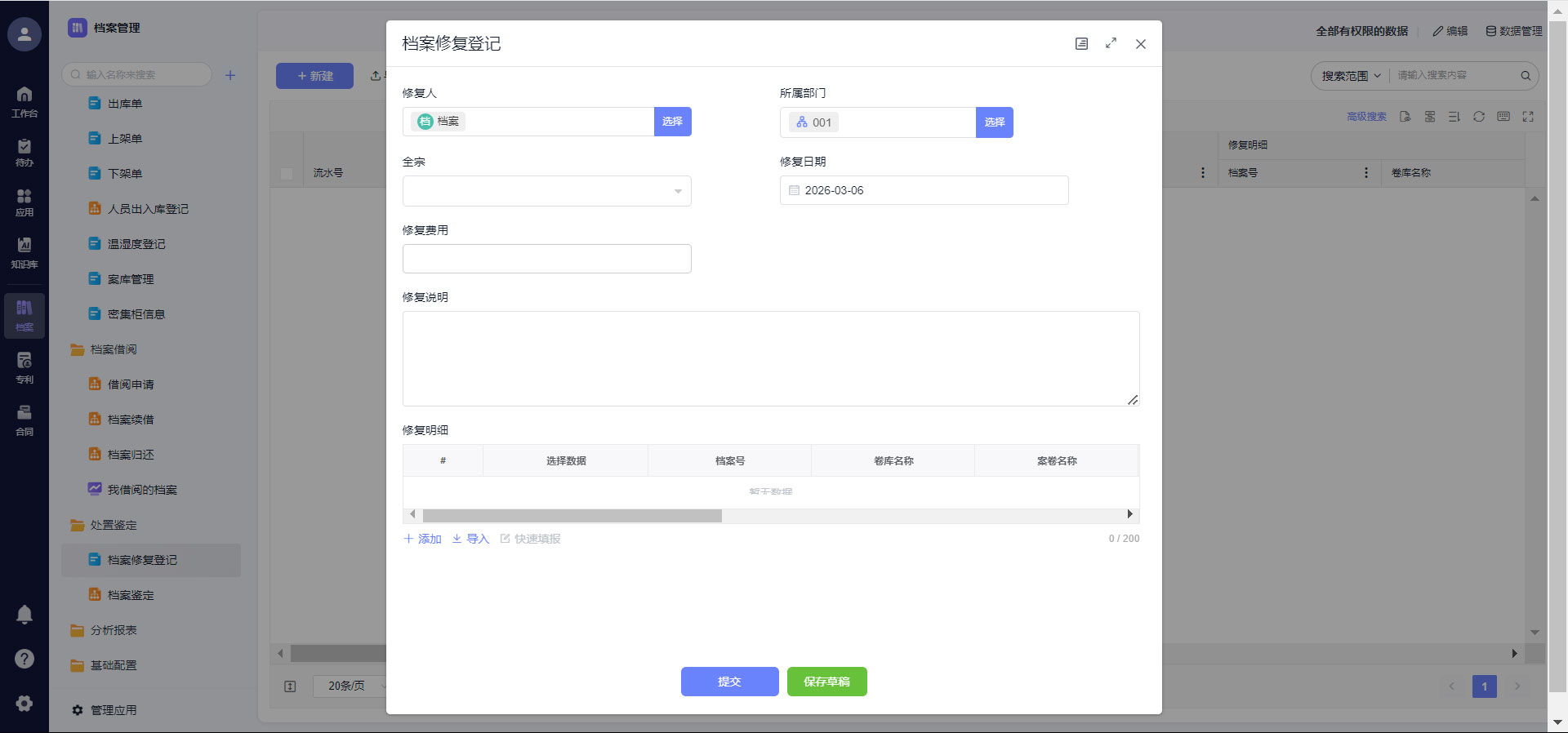The width and height of the screenshot is (1568, 733).
Task: Select 档案鉴定 in the sidebar tree
Action: coord(131,595)
